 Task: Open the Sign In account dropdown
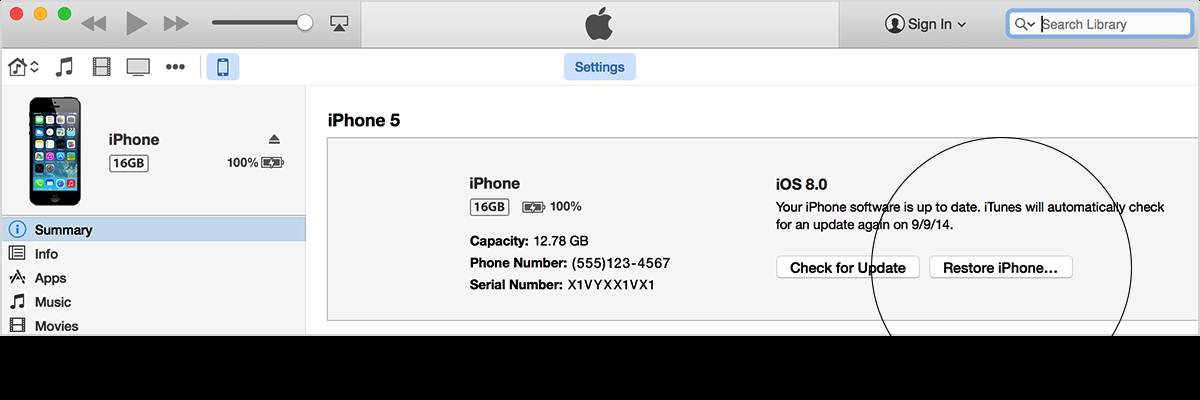[926, 24]
